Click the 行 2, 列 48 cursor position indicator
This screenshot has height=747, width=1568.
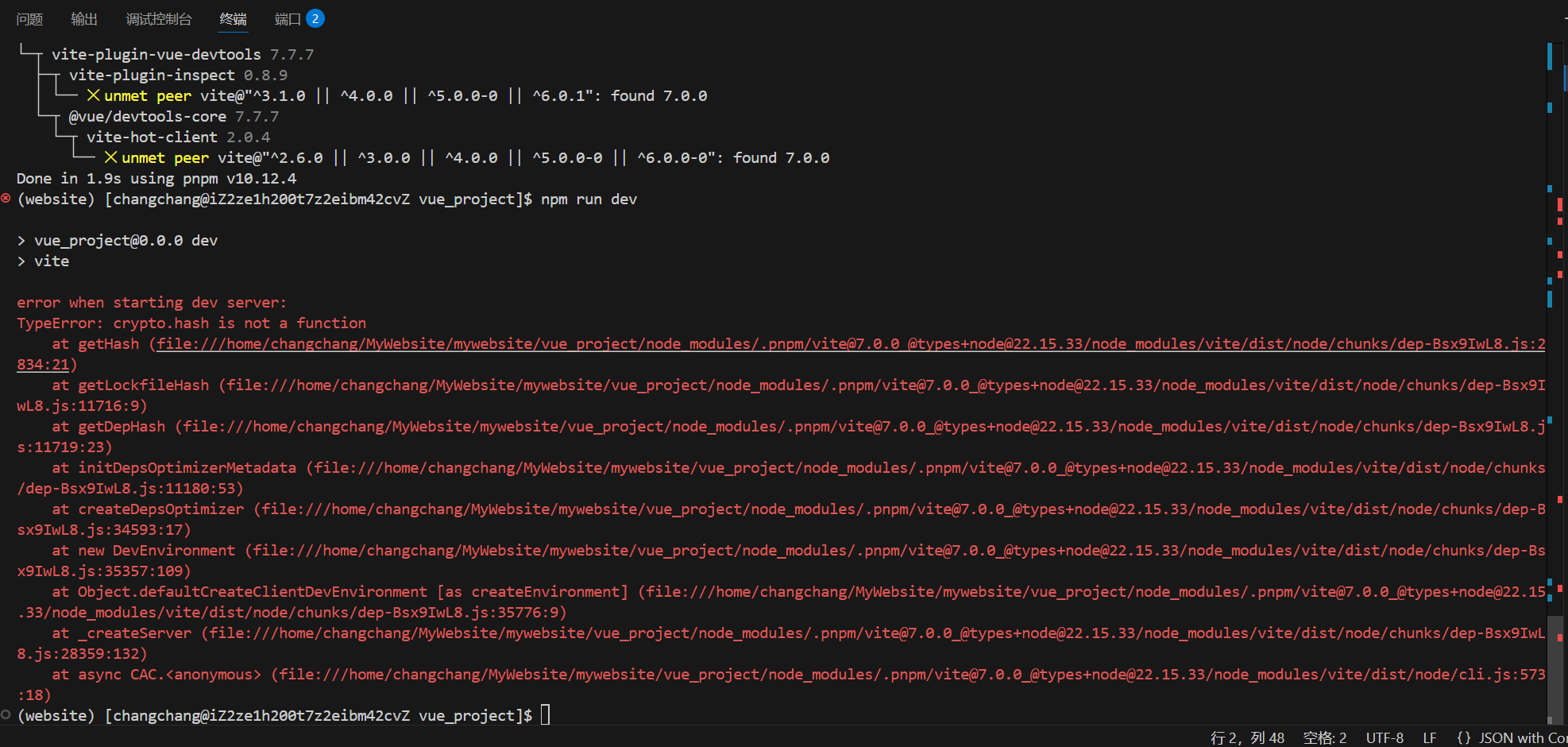[x=1246, y=737]
